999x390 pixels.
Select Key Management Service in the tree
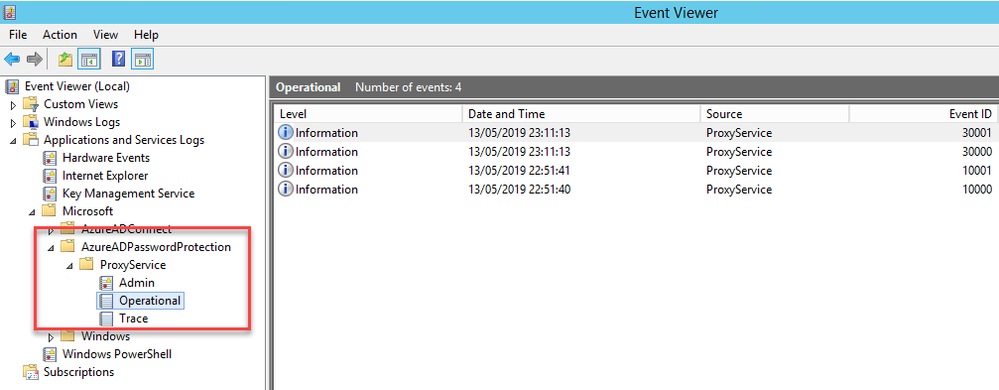pos(128,193)
